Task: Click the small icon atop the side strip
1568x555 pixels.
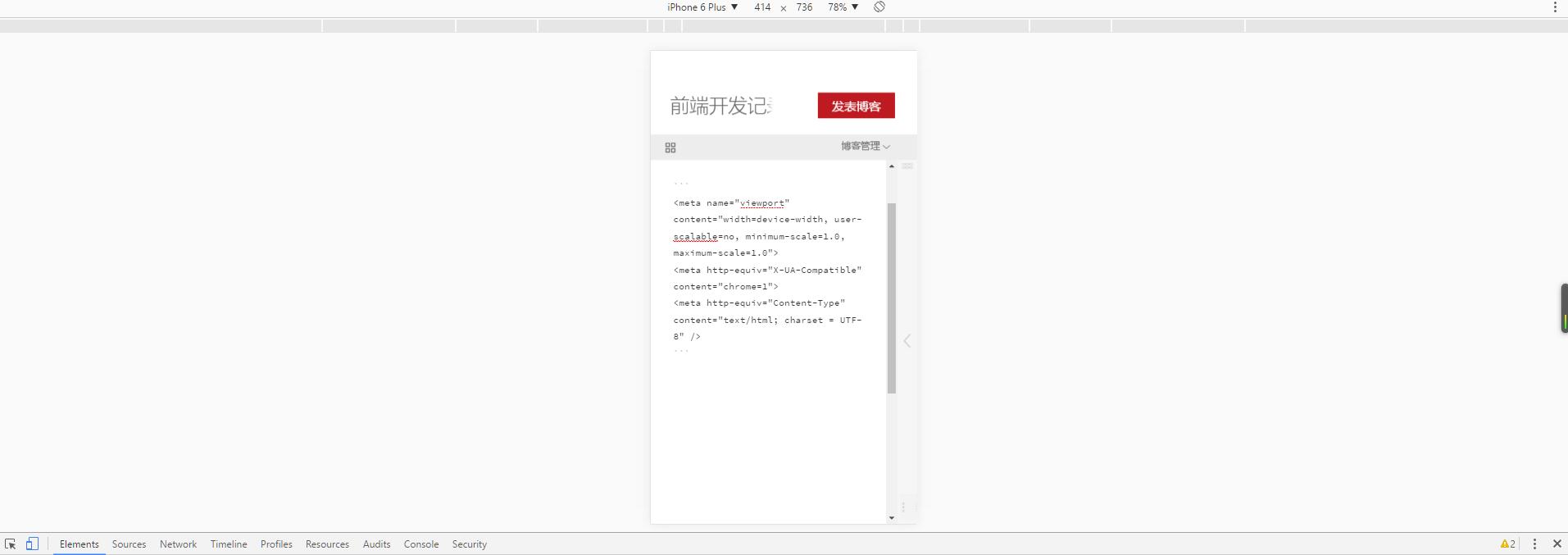Action: point(907,166)
